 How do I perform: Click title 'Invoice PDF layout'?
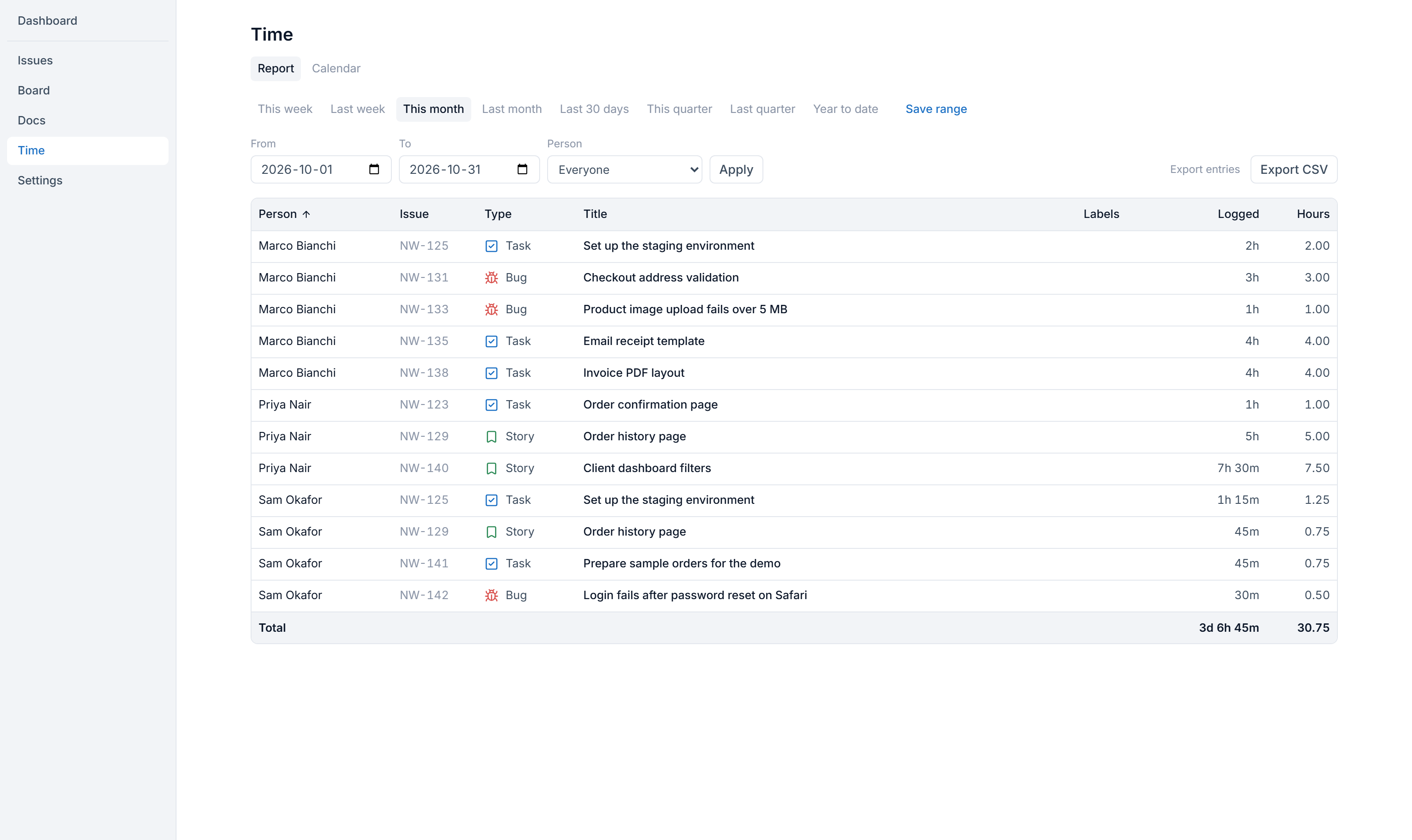point(634,373)
